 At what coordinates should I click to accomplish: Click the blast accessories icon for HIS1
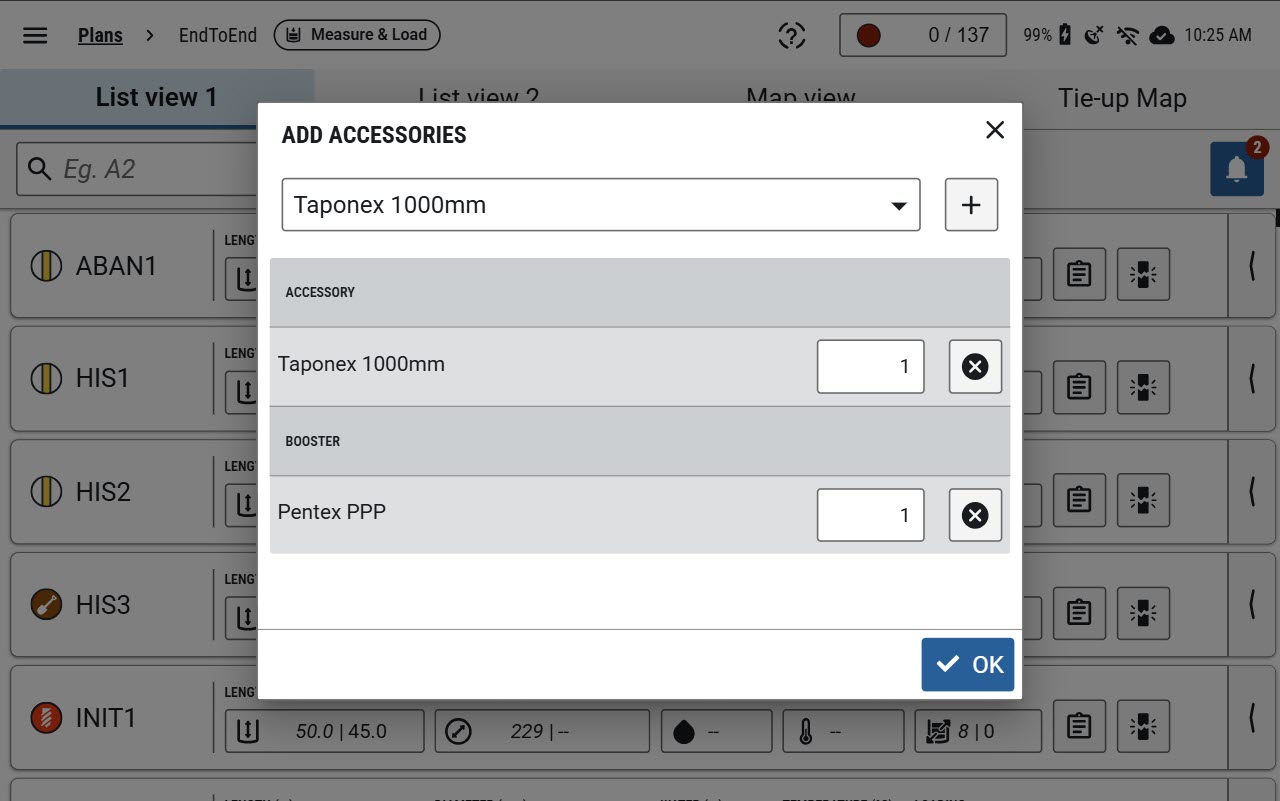click(x=1143, y=387)
